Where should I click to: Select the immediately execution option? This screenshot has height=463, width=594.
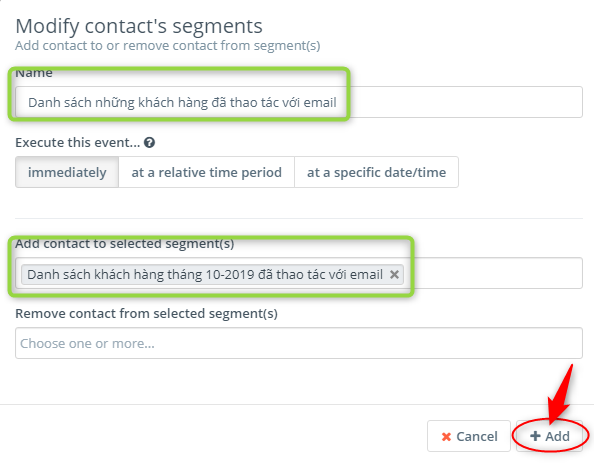point(67,172)
